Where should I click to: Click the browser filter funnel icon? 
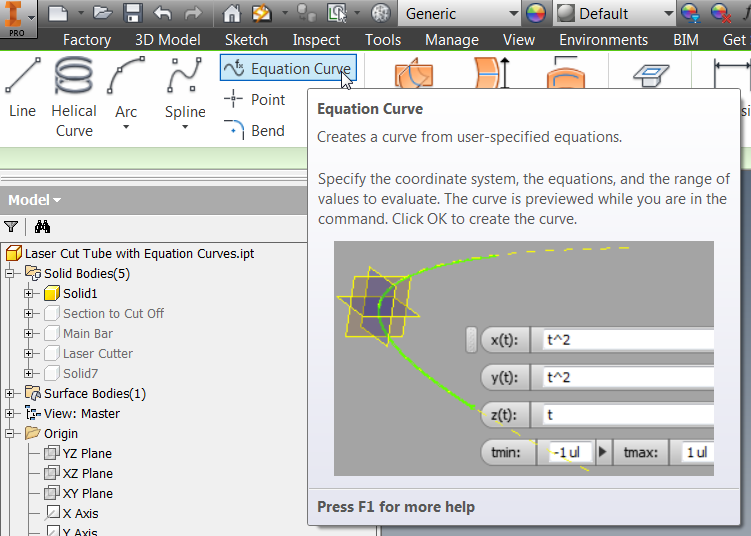click(x=11, y=227)
